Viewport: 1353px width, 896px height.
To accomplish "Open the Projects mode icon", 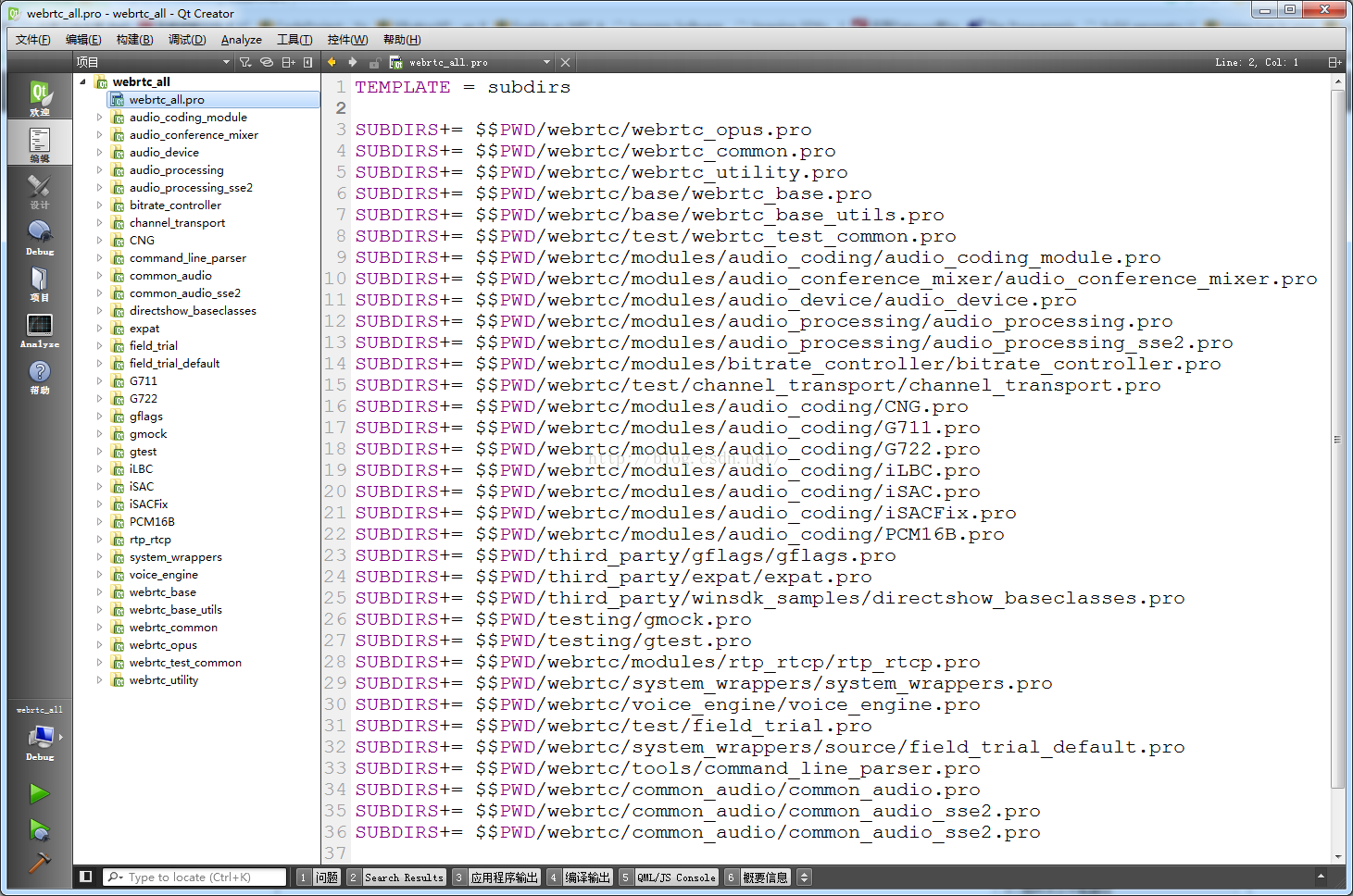I will click(x=39, y=282).
